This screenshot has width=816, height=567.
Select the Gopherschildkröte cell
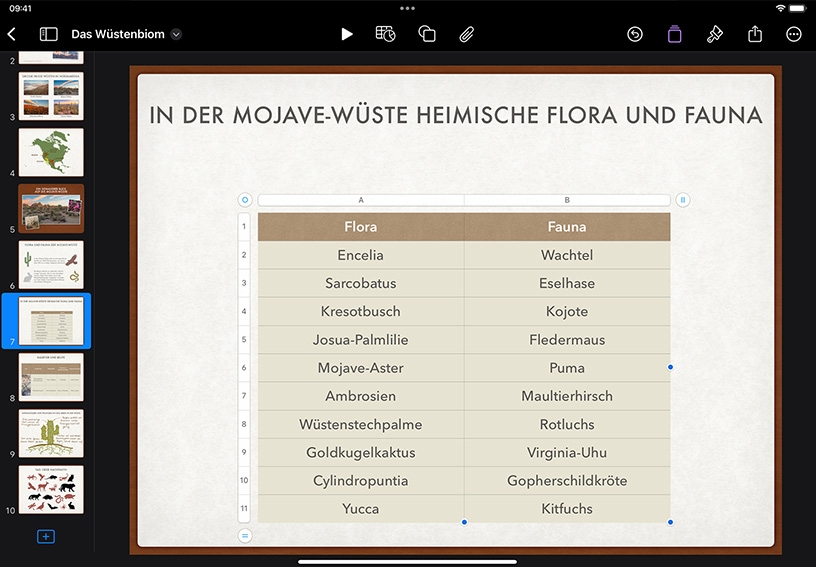pos(567,481)
